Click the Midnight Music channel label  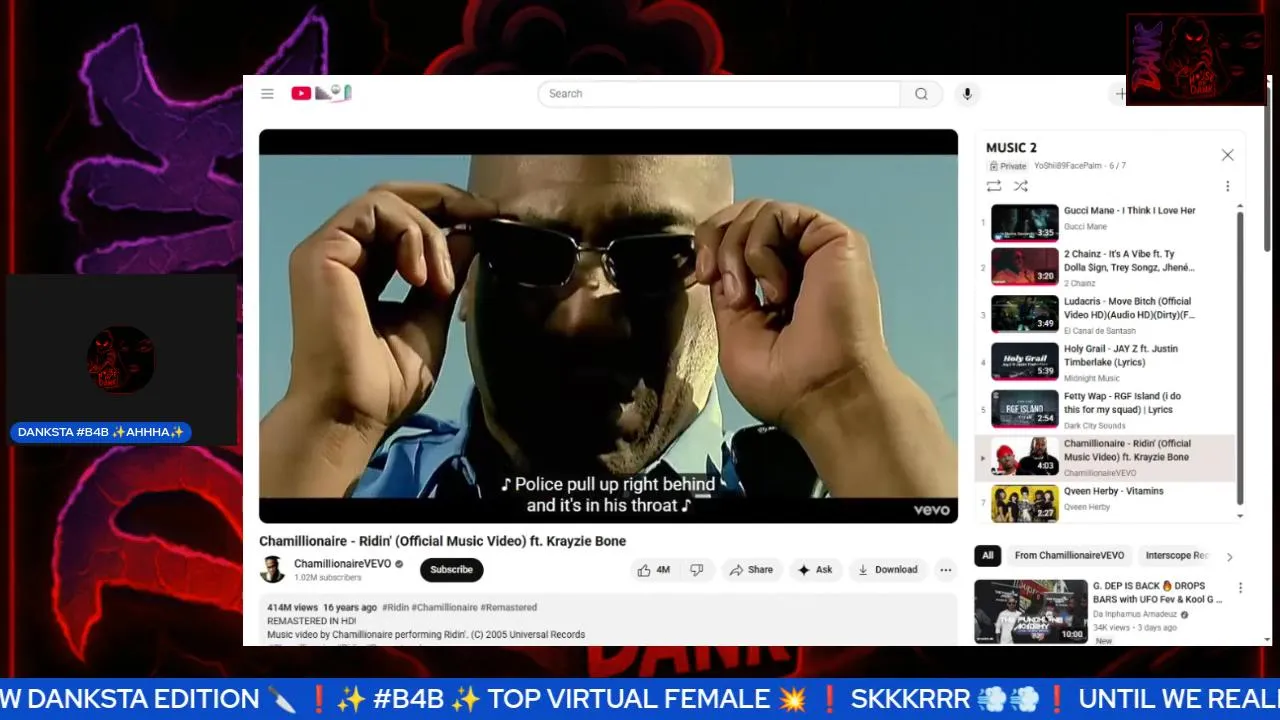(x=1092, y=378)
